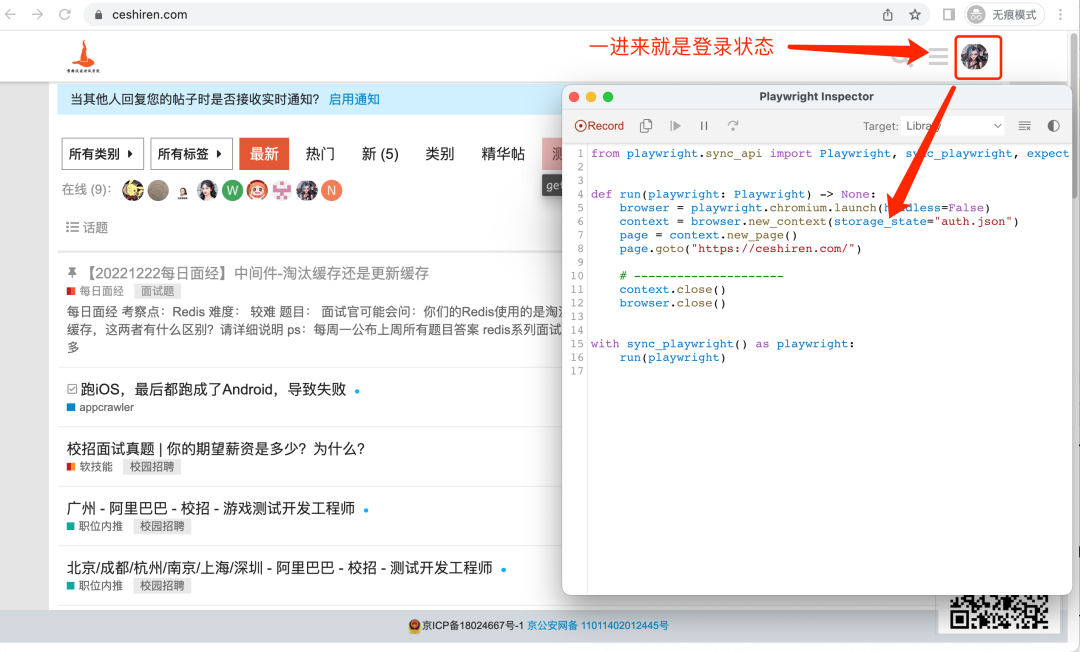Click the Step over icon in Playwright Inspector

[x=733, y=125]
